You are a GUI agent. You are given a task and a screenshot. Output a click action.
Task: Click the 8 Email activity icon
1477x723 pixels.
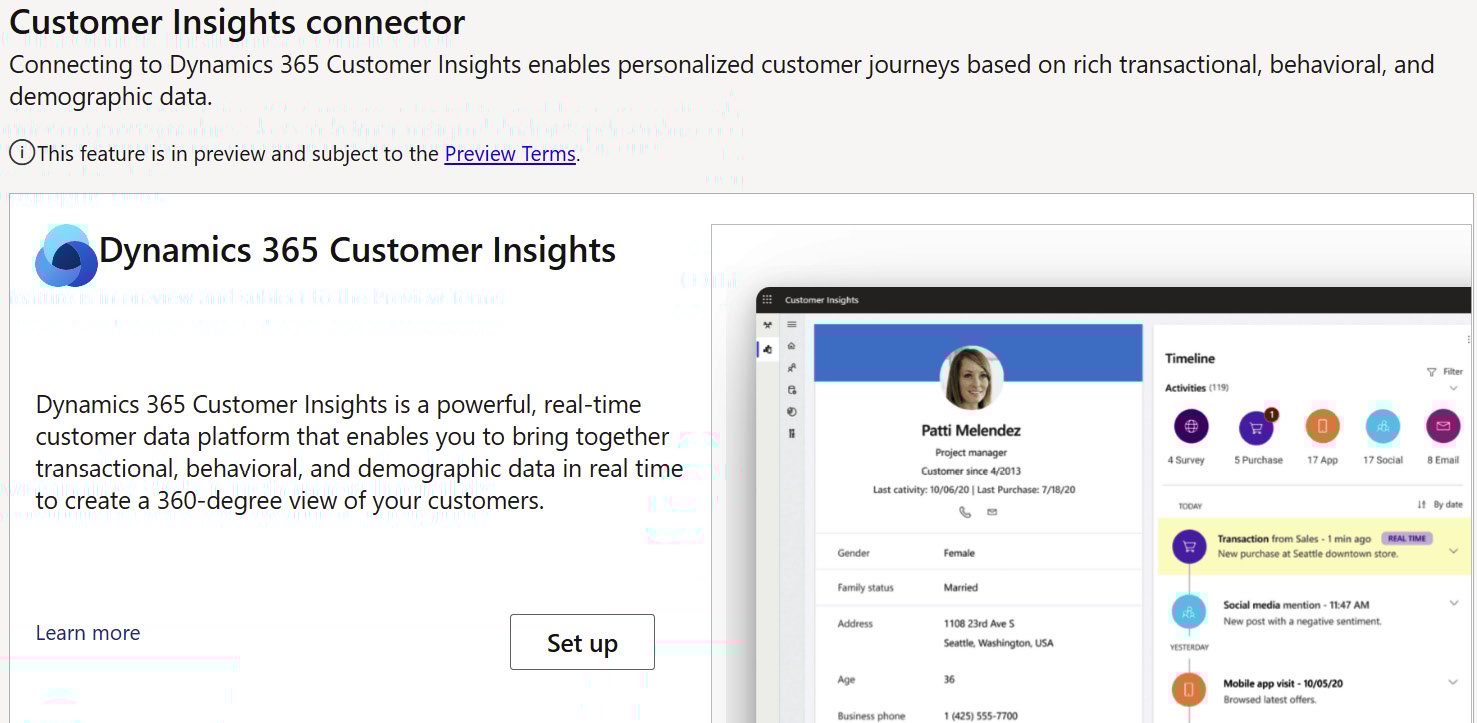coord(1442,427)
